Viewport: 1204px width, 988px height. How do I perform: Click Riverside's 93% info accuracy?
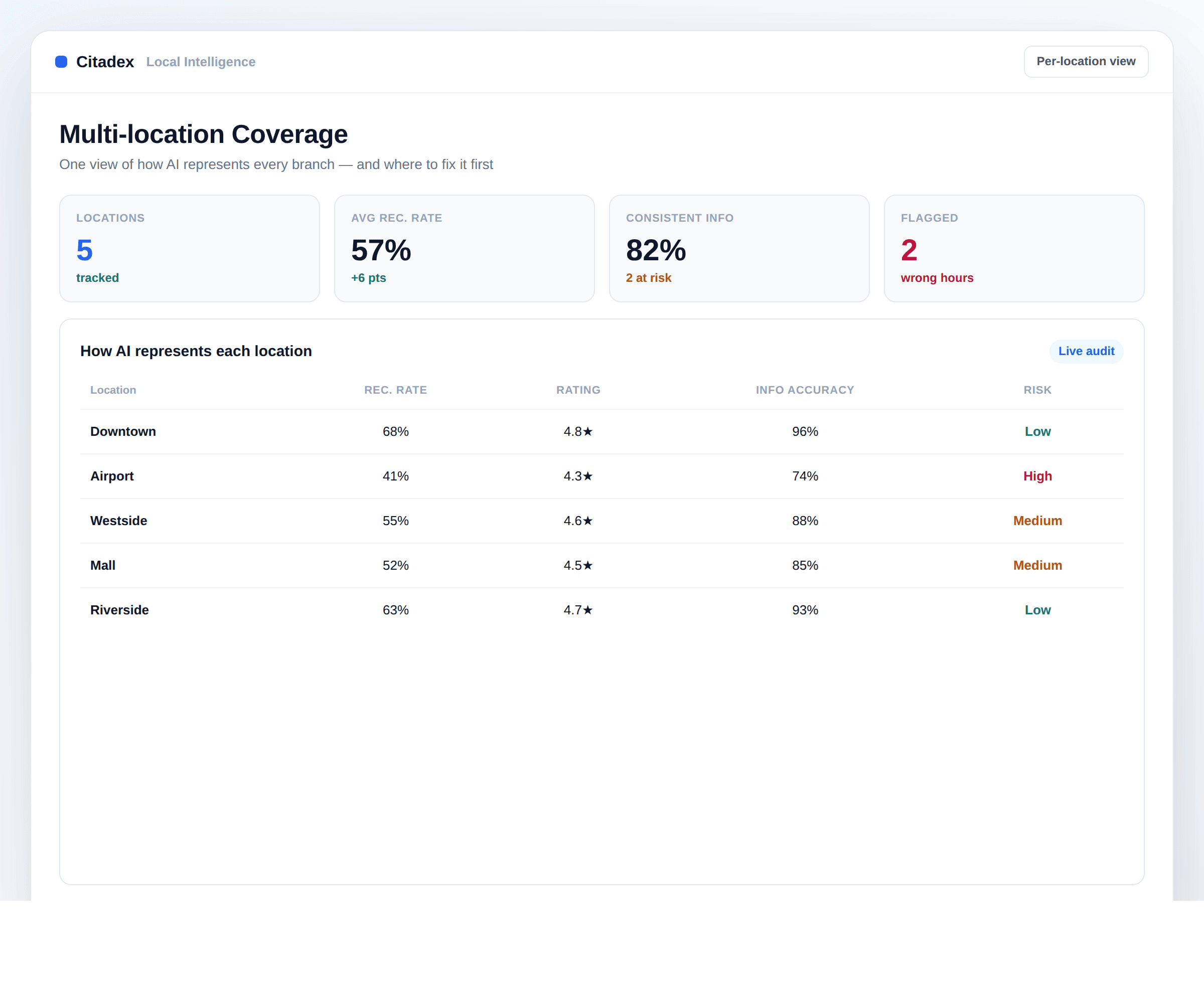click(x=805, y=610)
